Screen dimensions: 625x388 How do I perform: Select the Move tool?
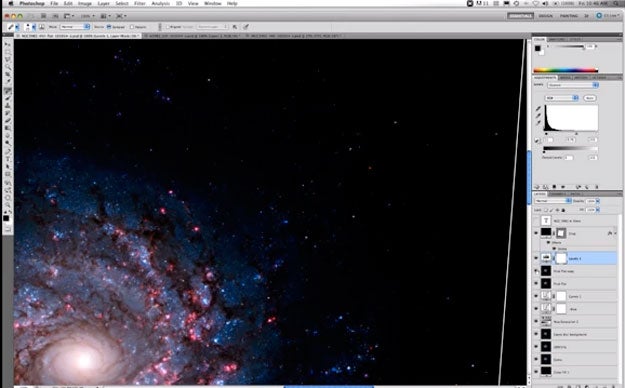click(8, 43)
